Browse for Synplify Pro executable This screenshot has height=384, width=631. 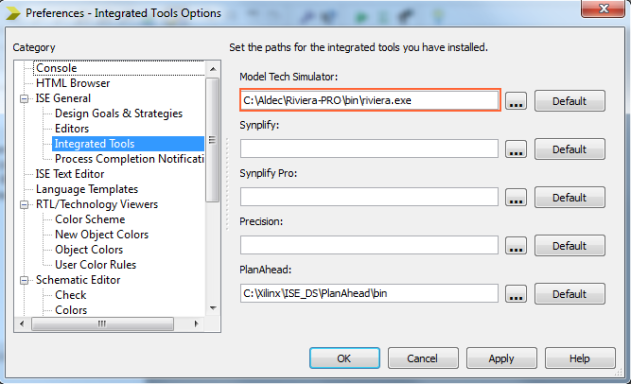pyautogui.click(x=516, y=197)
